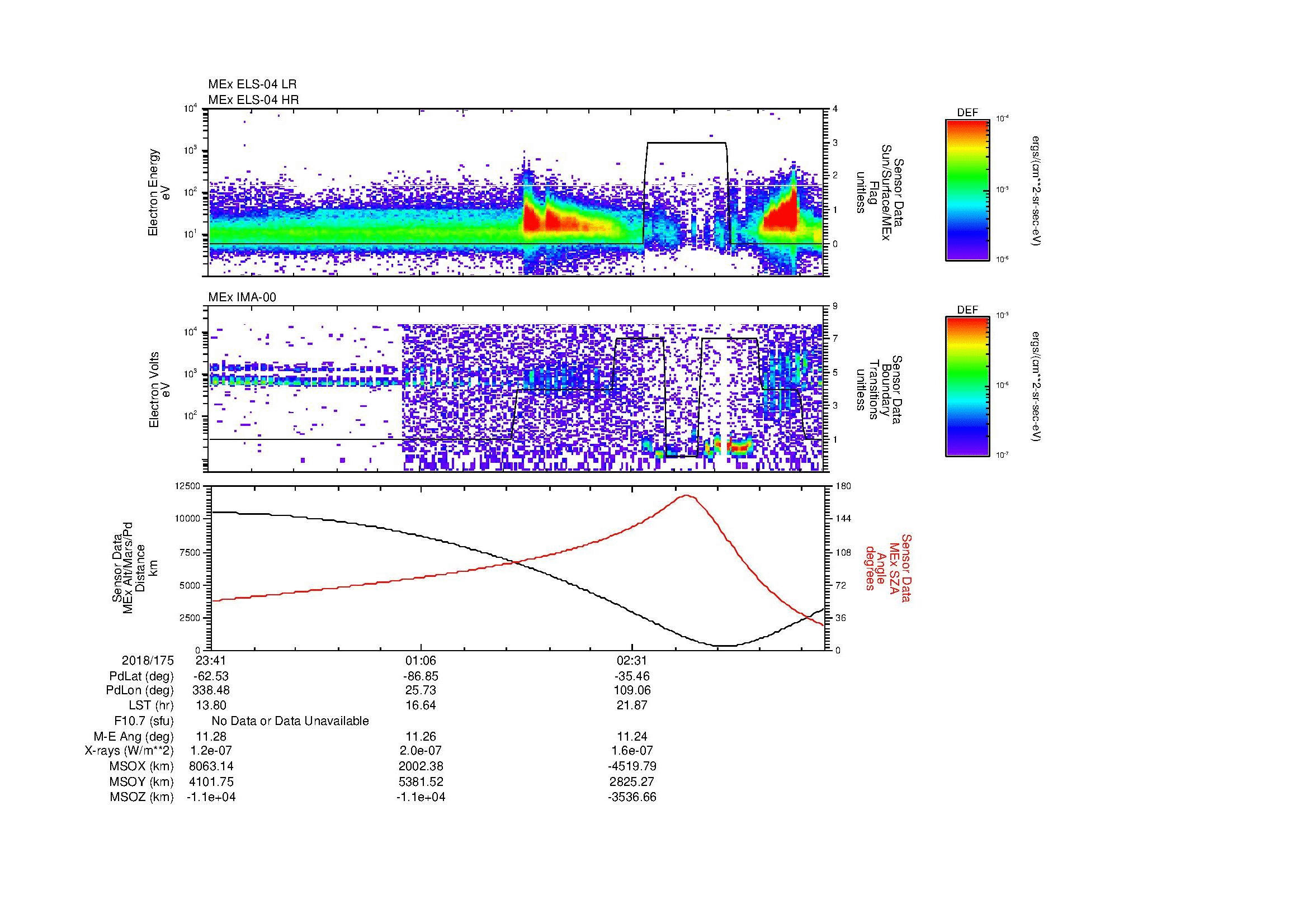Click the '02:31' time tick label

[632, 660]
